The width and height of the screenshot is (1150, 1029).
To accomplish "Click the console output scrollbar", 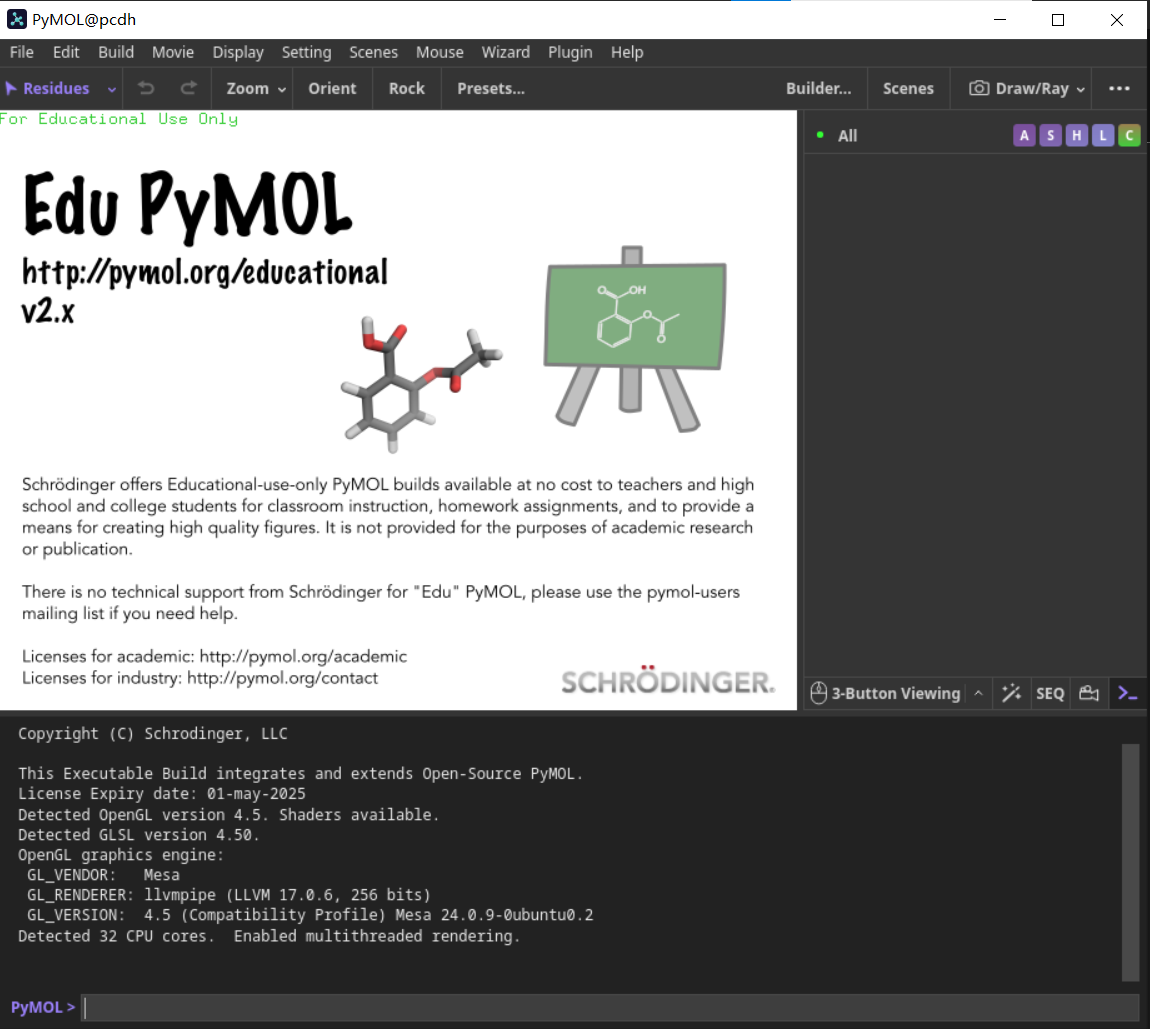I will point(1130,862).
